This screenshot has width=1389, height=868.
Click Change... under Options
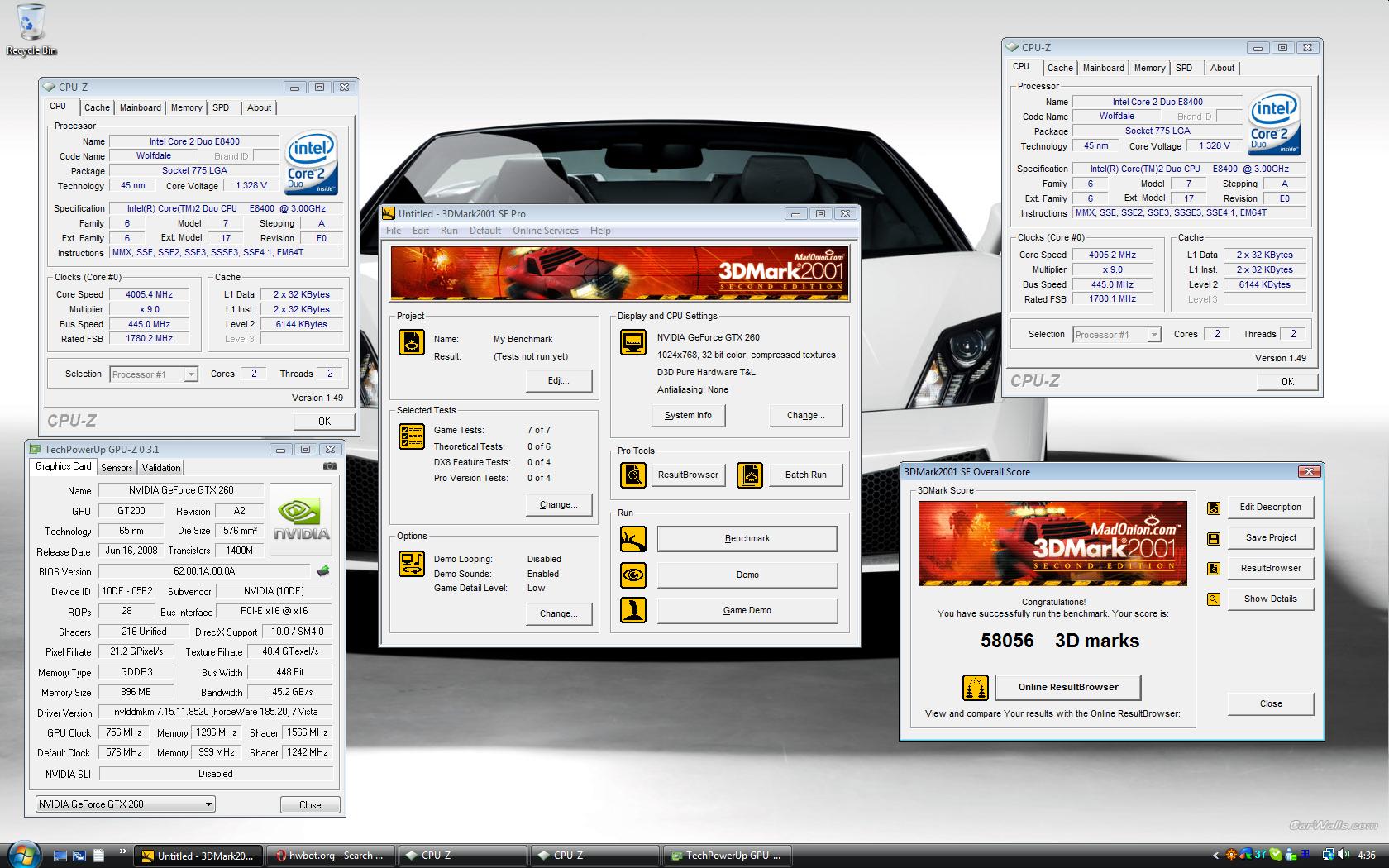(x=559, y=613)
